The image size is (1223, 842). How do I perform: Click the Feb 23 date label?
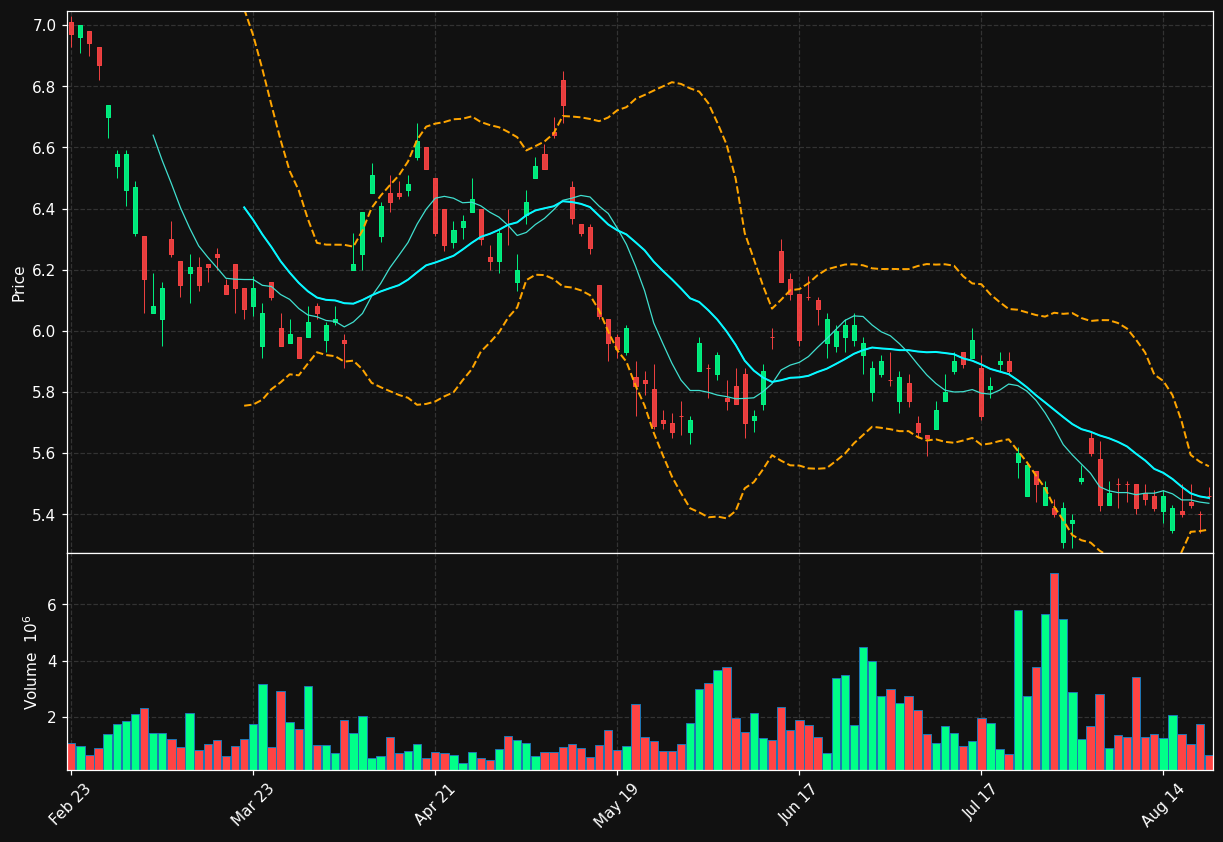70,806
